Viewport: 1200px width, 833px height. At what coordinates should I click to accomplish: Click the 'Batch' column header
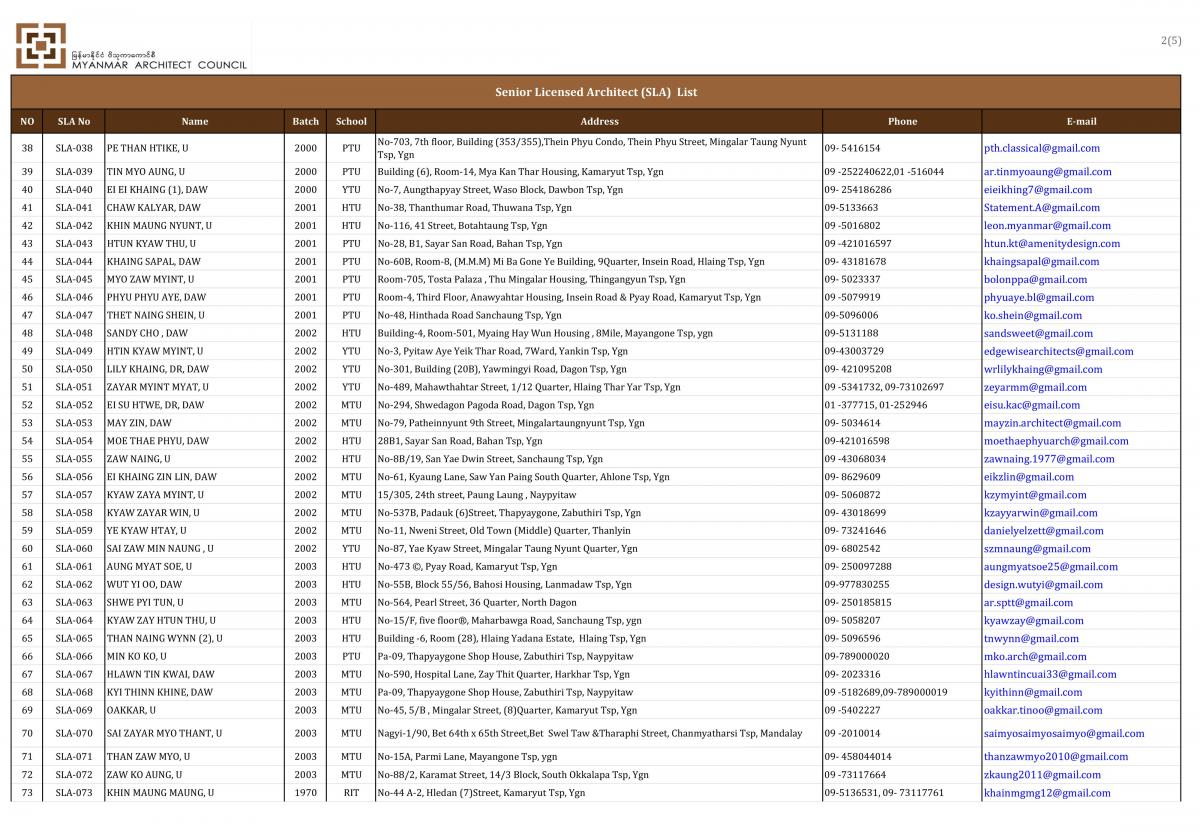[x=306, y=122]
